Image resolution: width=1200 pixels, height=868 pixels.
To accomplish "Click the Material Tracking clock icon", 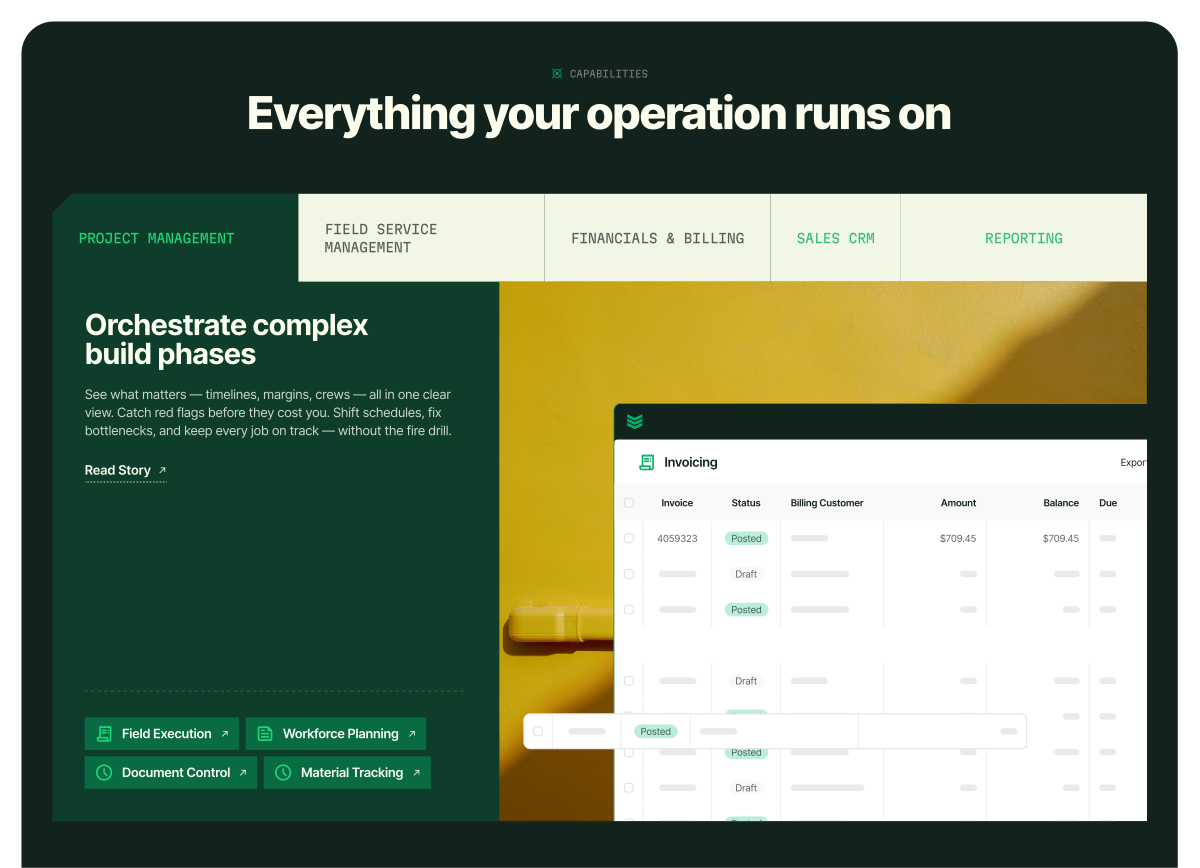I will [x=283, y=773].
